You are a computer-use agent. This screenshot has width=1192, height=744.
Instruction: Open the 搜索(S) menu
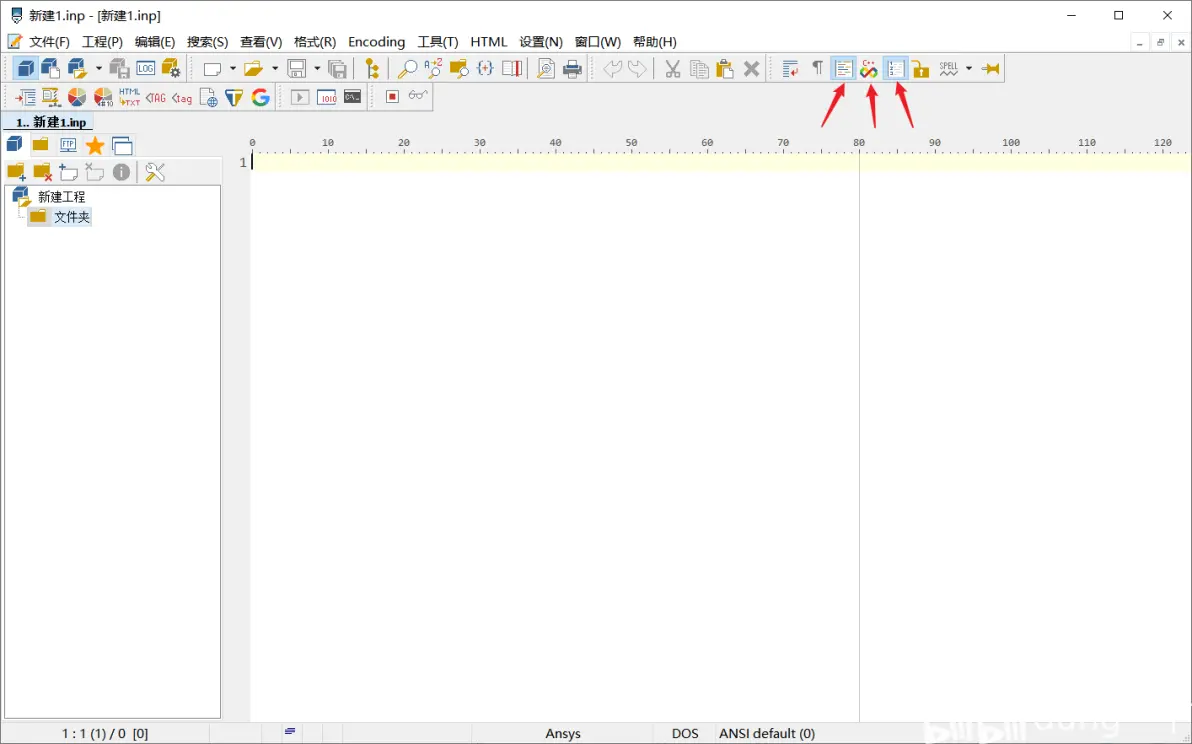[x=208, y=42]
